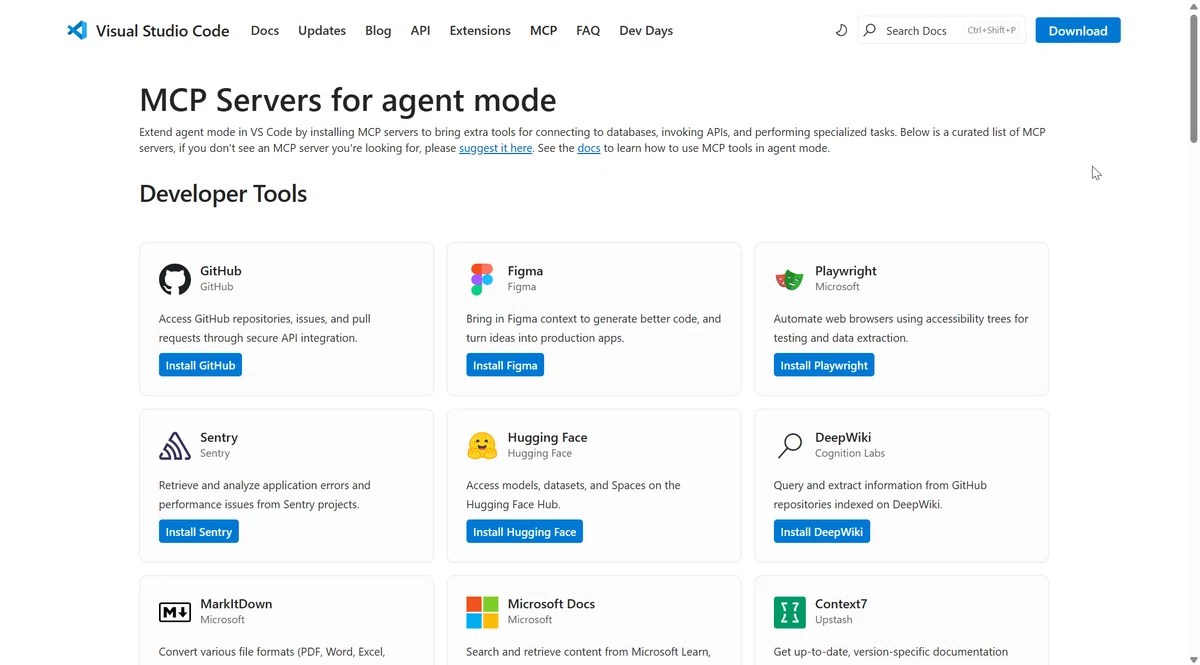This screenshot has height=665, width=1200.
Task: Click the Download button
Action: click(1078, 30)
